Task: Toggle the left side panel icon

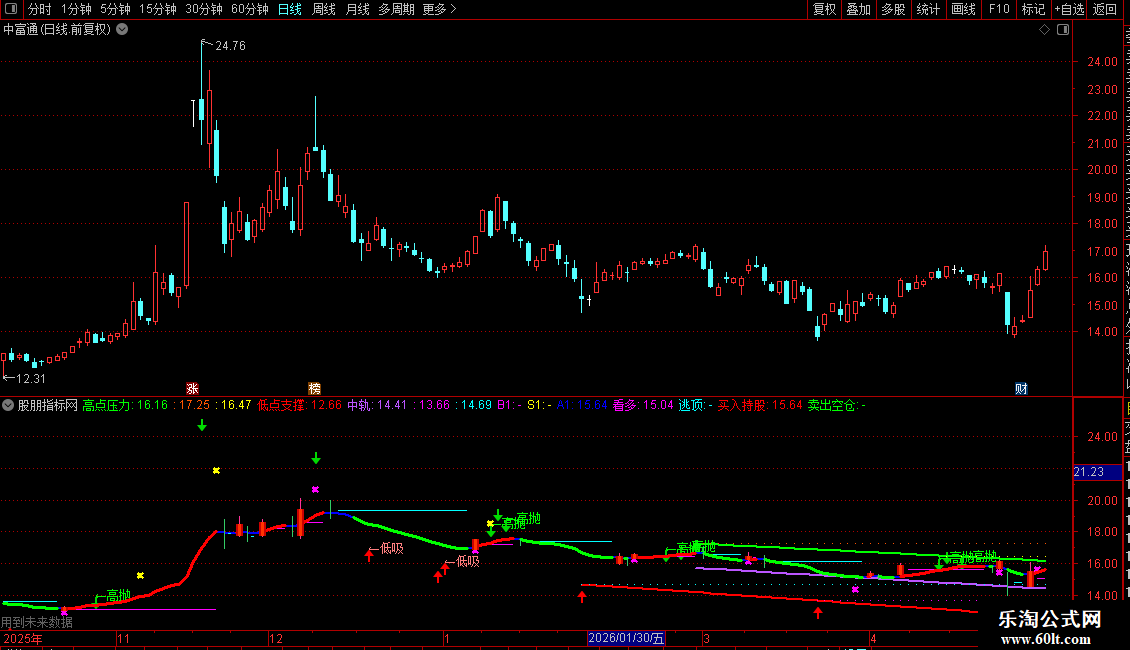Action: pos(11,9)
